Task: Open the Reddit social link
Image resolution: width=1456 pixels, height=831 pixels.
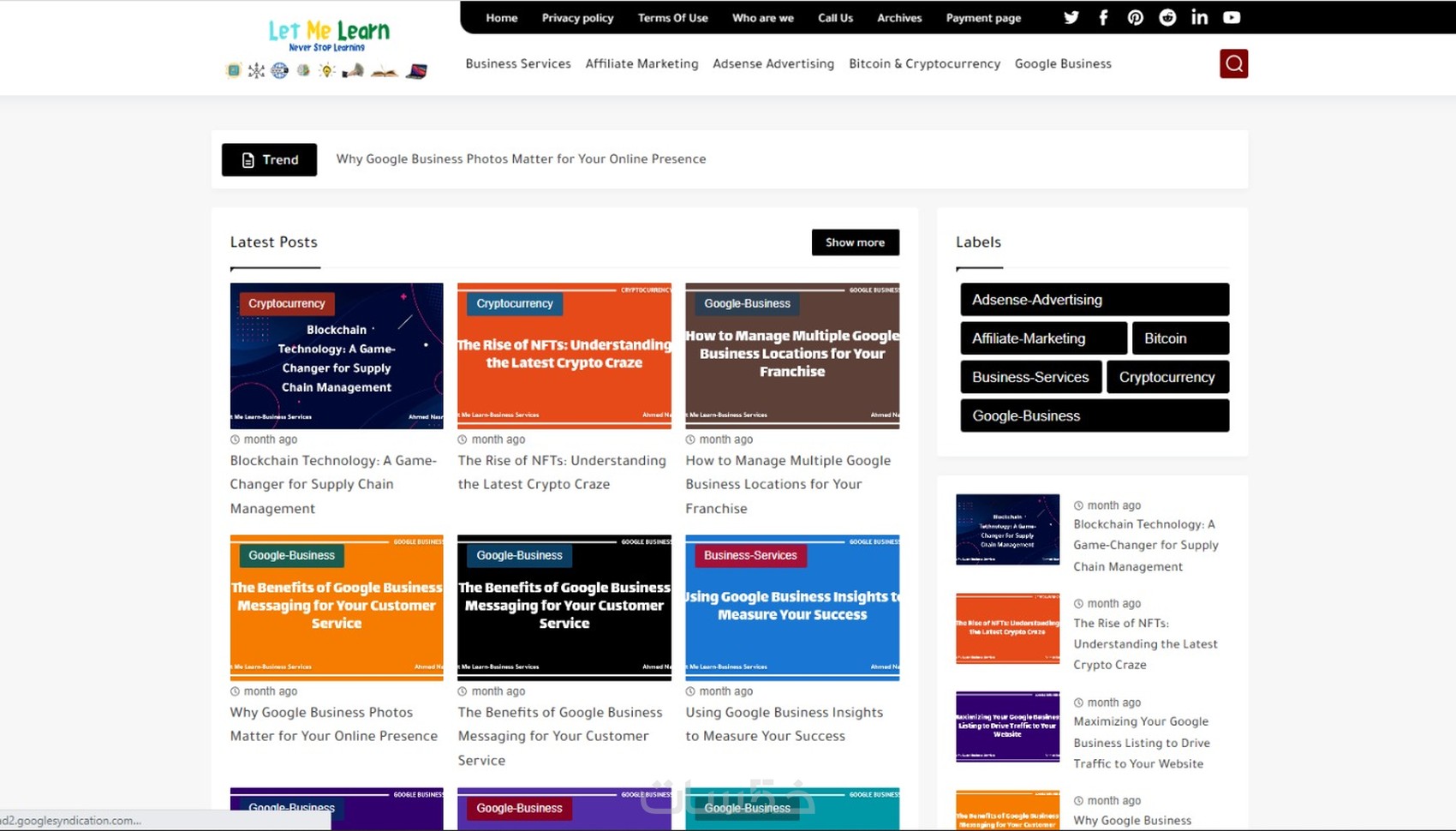Action: coord(1167,17)
